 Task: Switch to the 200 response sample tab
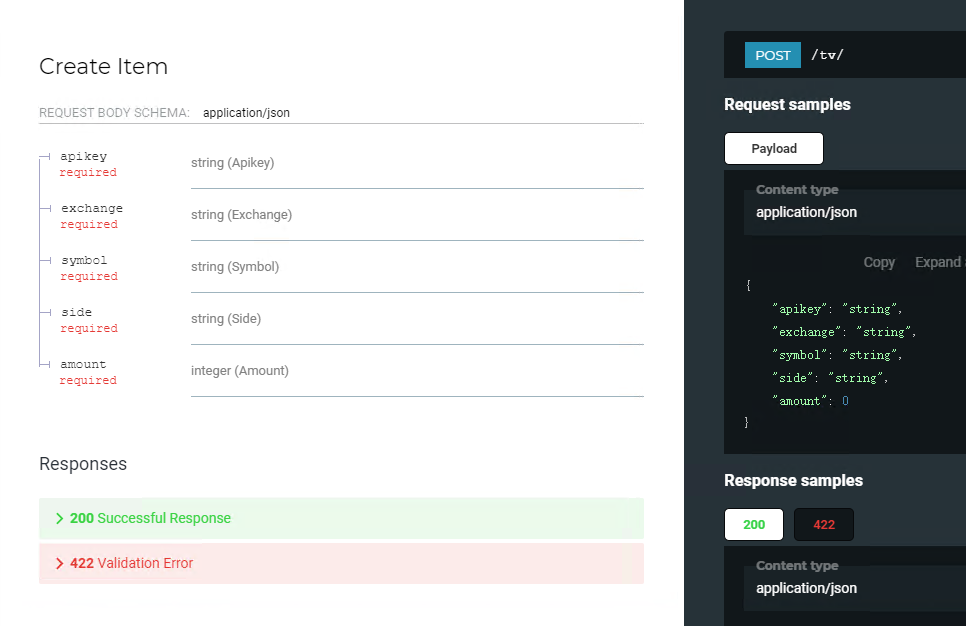pyautogui.click(x=754, y=524)
